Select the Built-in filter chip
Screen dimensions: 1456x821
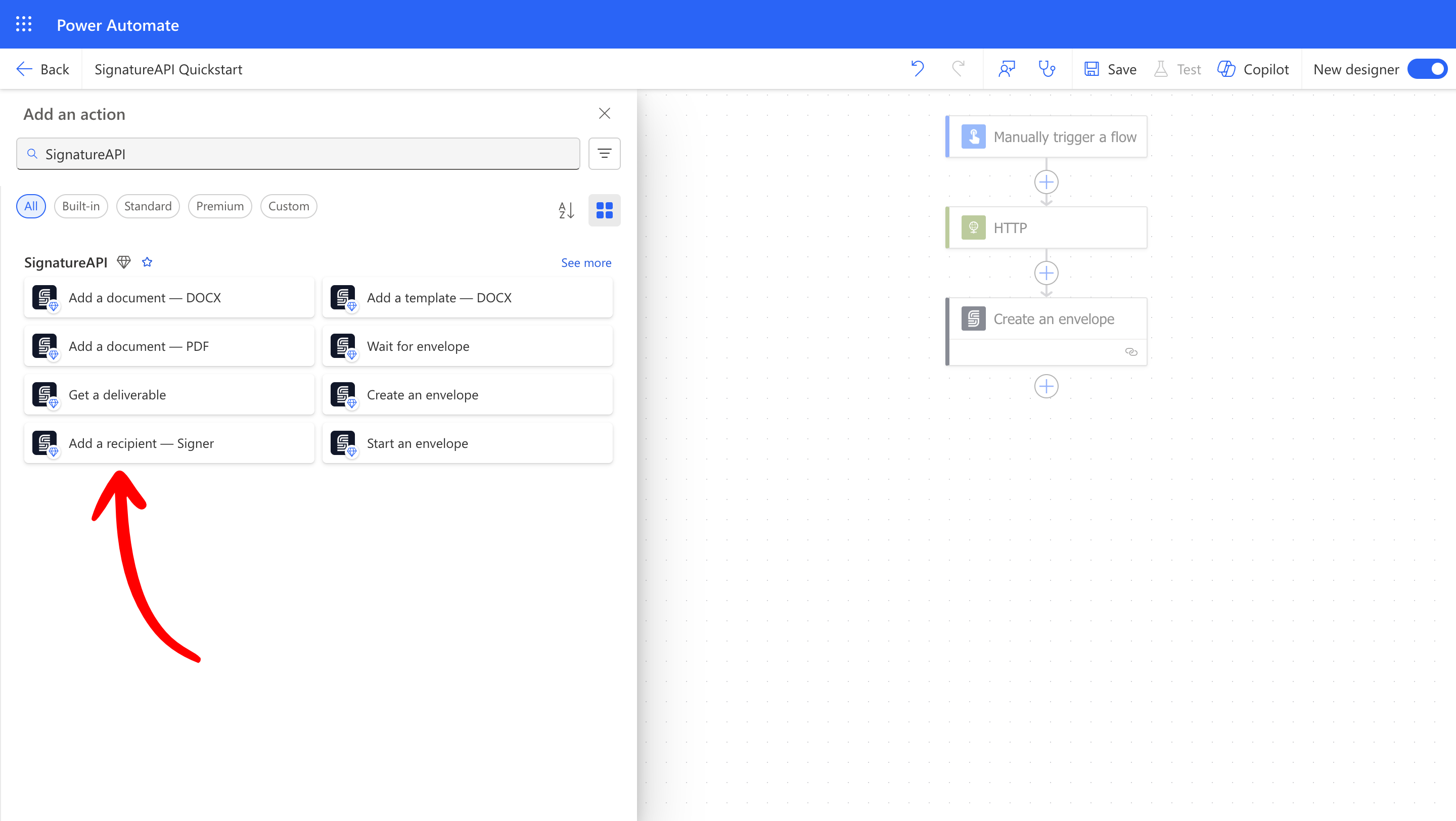click(81, 206)
